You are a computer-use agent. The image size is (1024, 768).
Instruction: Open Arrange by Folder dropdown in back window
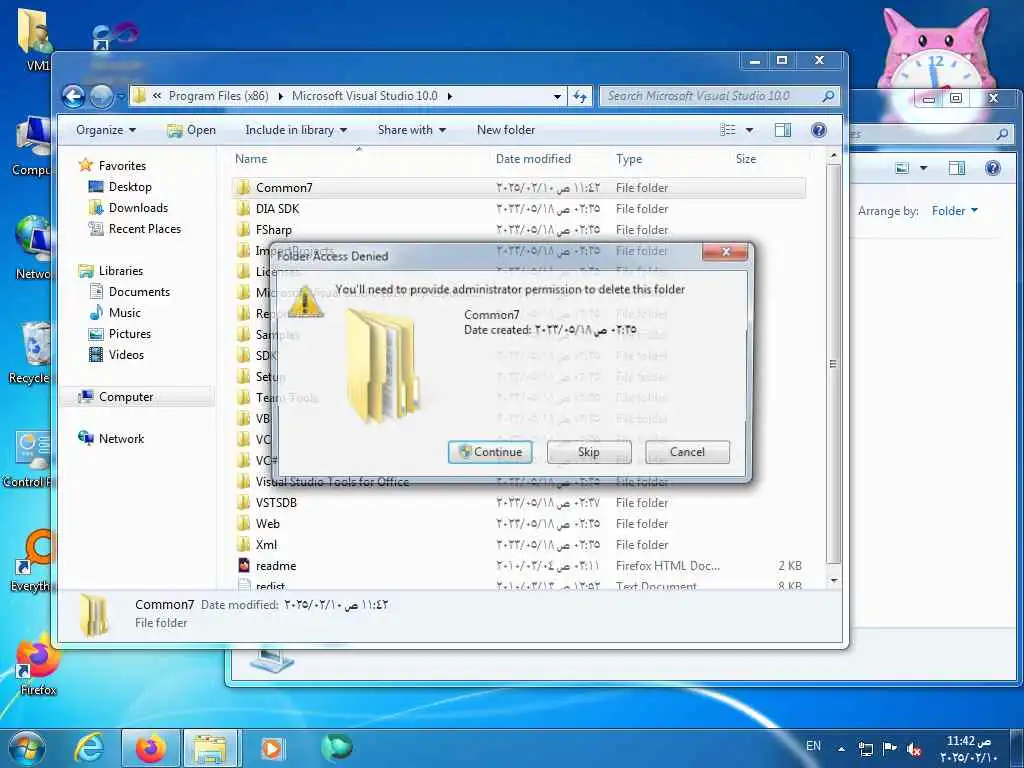point(955,211)
